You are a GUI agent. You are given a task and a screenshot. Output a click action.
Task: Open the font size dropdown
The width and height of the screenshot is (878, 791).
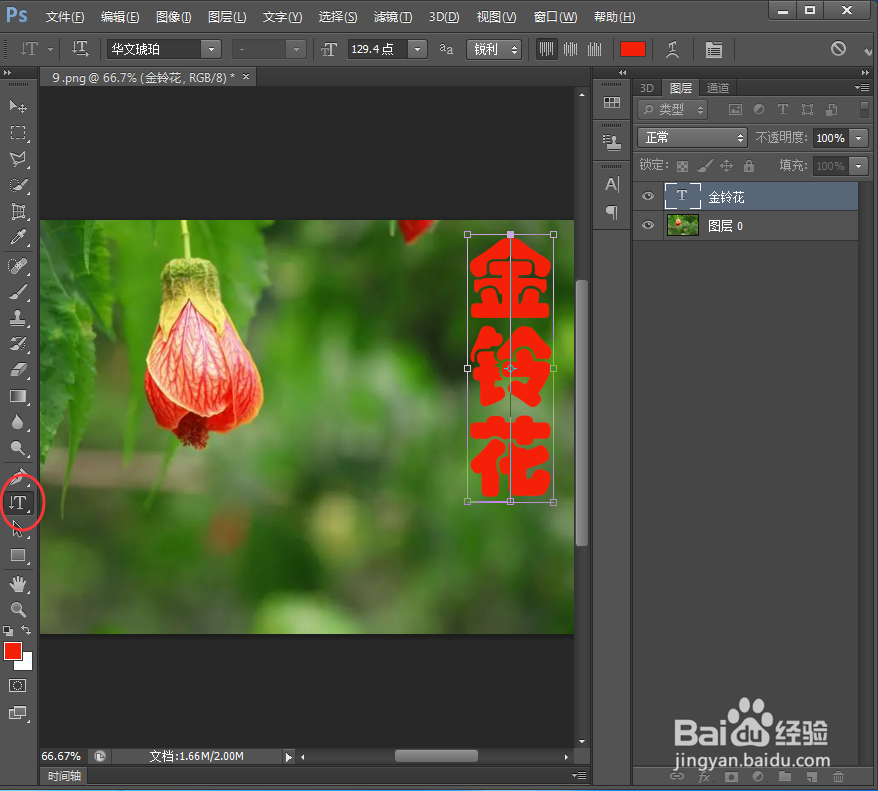pyautogui.click(x=417, y=49)
